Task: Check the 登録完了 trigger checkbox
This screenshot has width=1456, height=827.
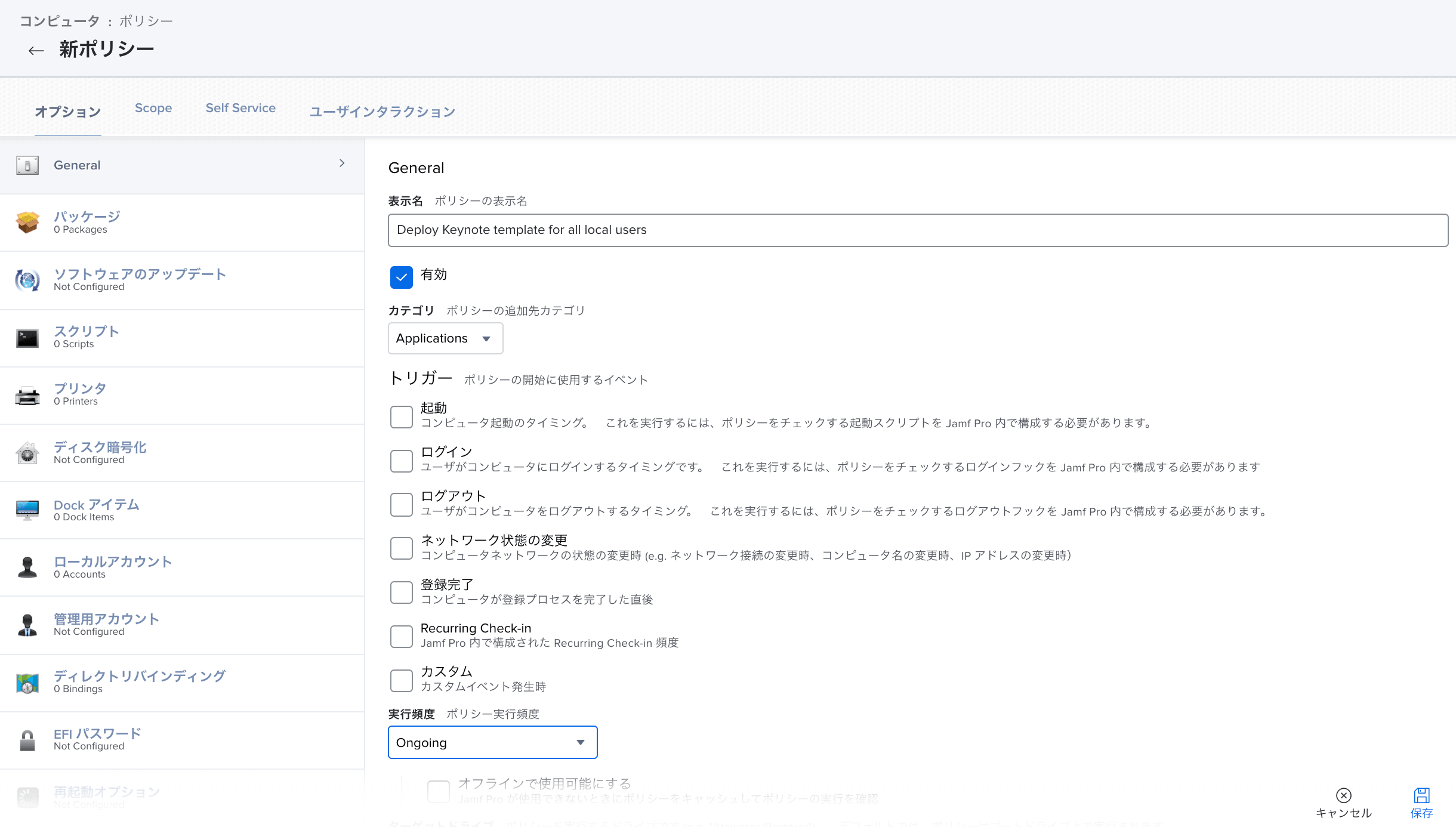Action: (x=402, y=593)
